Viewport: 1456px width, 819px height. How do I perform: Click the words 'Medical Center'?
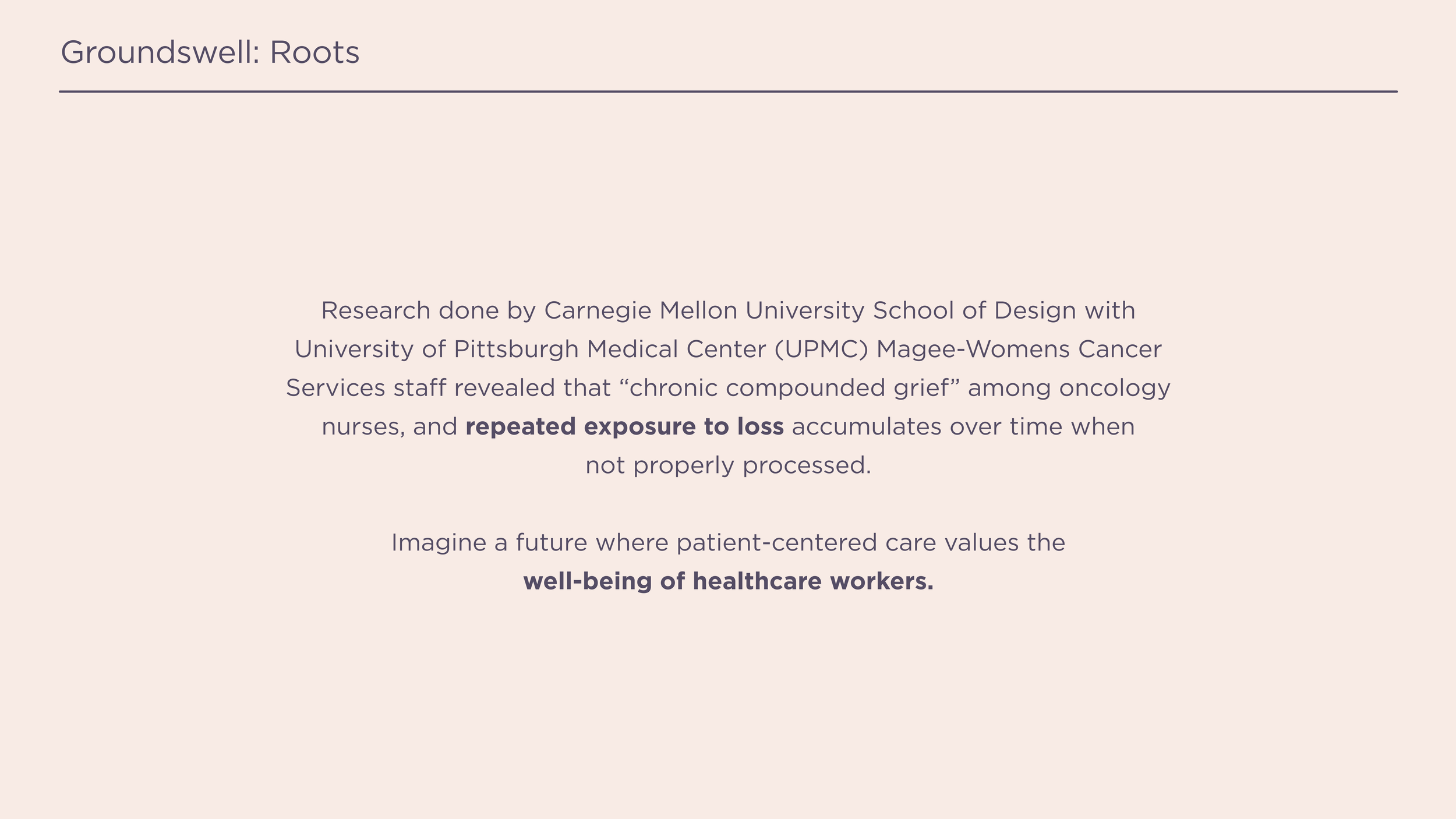(x=676, y=350)
